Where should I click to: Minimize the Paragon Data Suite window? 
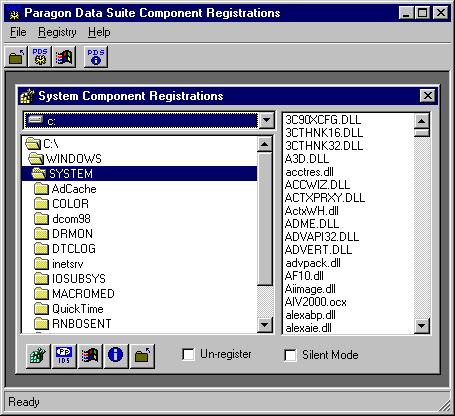click(x=407, y=13)
